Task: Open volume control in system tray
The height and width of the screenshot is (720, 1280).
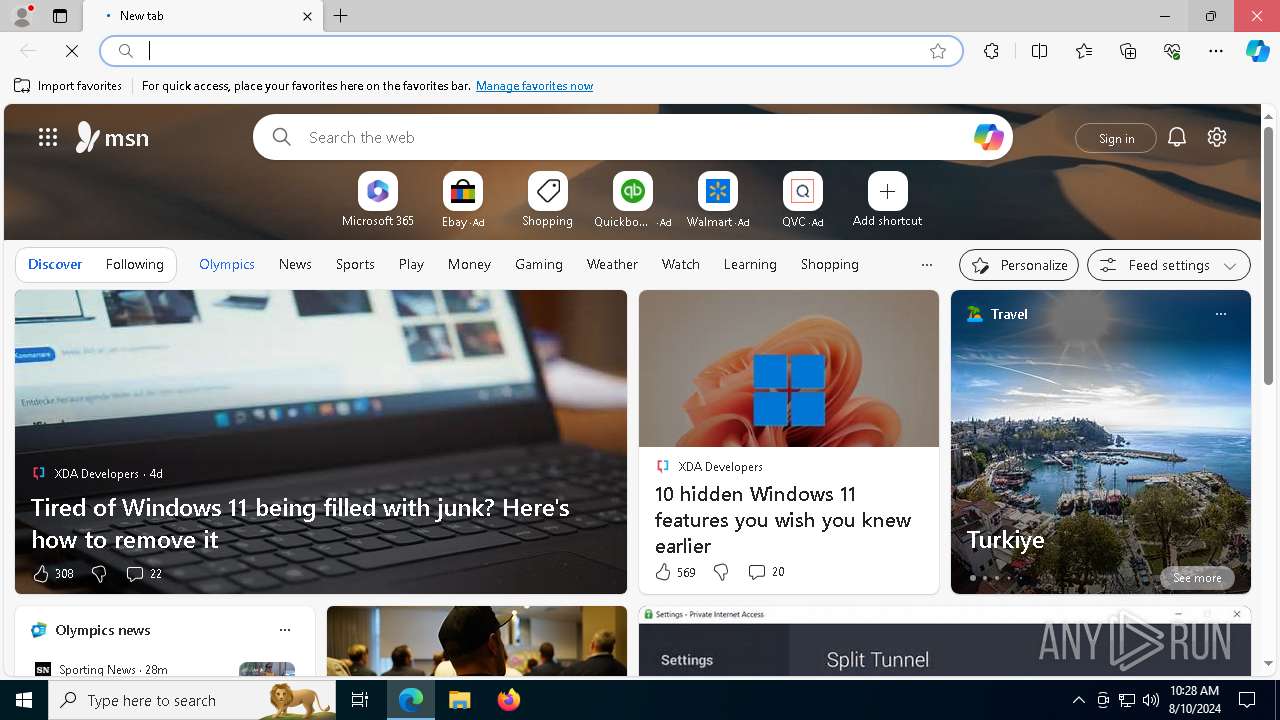Action: point(1150,700)
